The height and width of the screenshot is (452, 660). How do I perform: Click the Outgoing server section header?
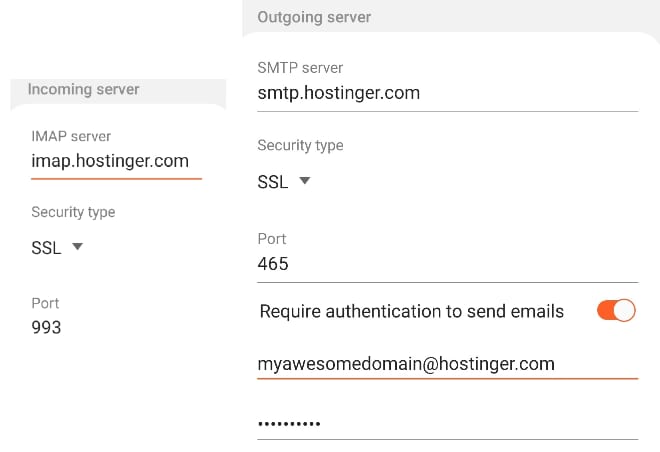click(314, 17)
